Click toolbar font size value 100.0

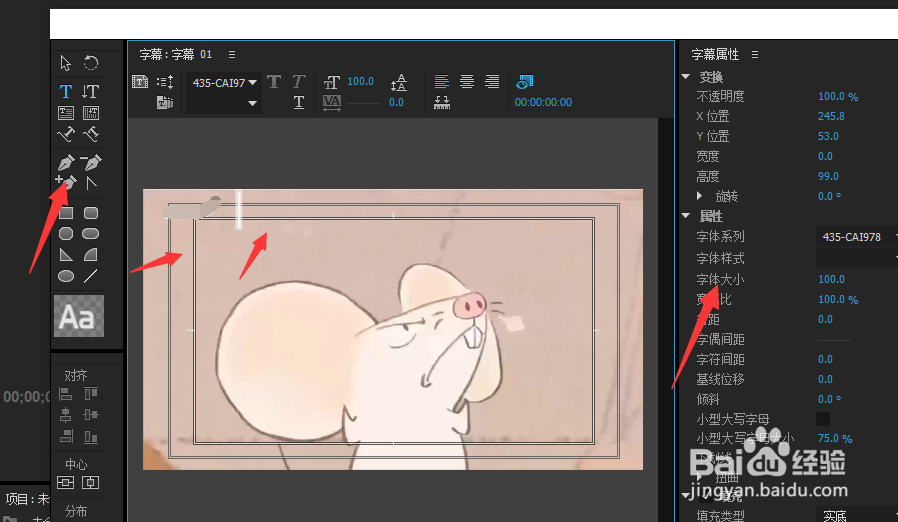[360, 81]
